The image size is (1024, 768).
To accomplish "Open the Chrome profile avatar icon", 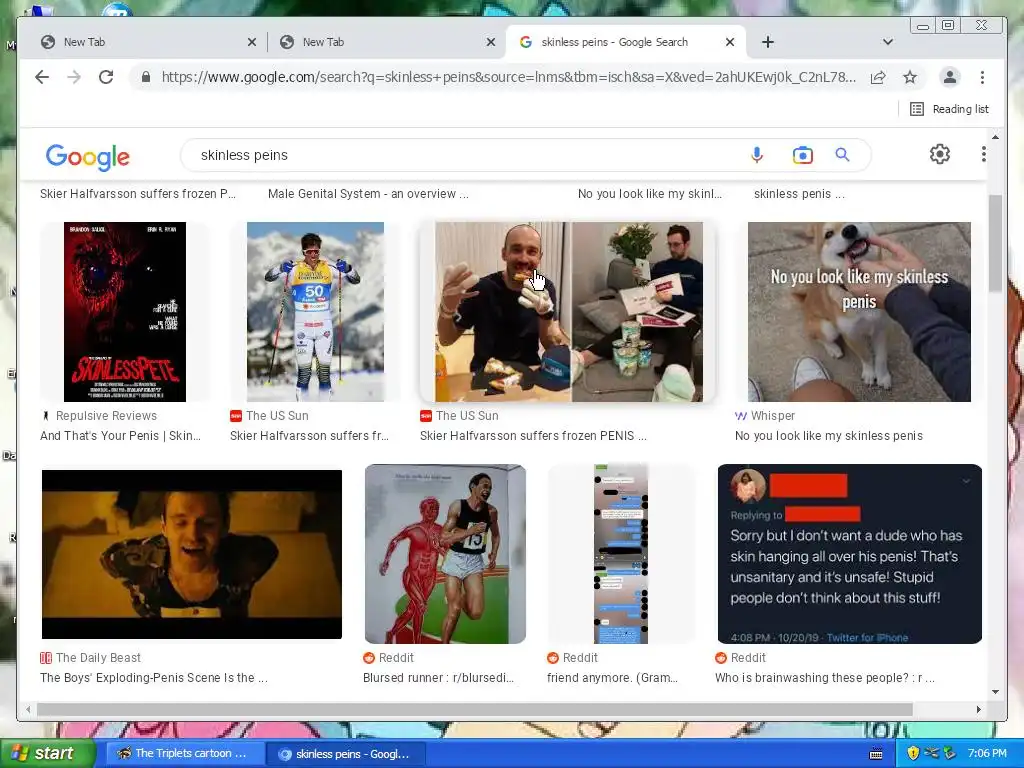I will tap(950, 77).
